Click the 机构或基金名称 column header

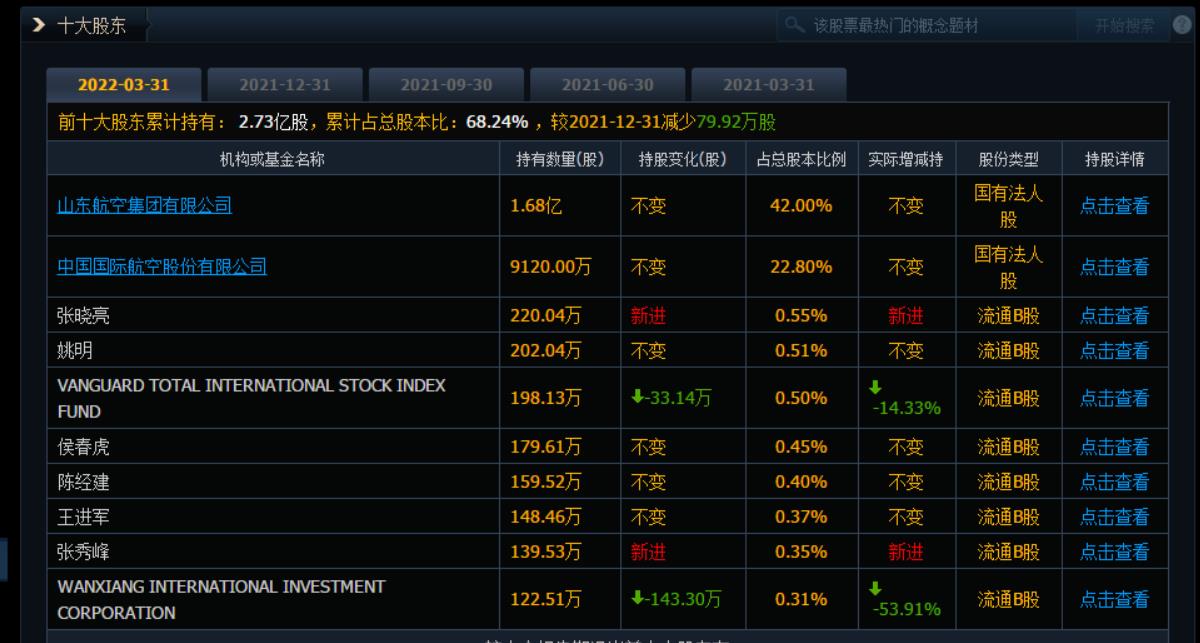(x=273, y=159)
